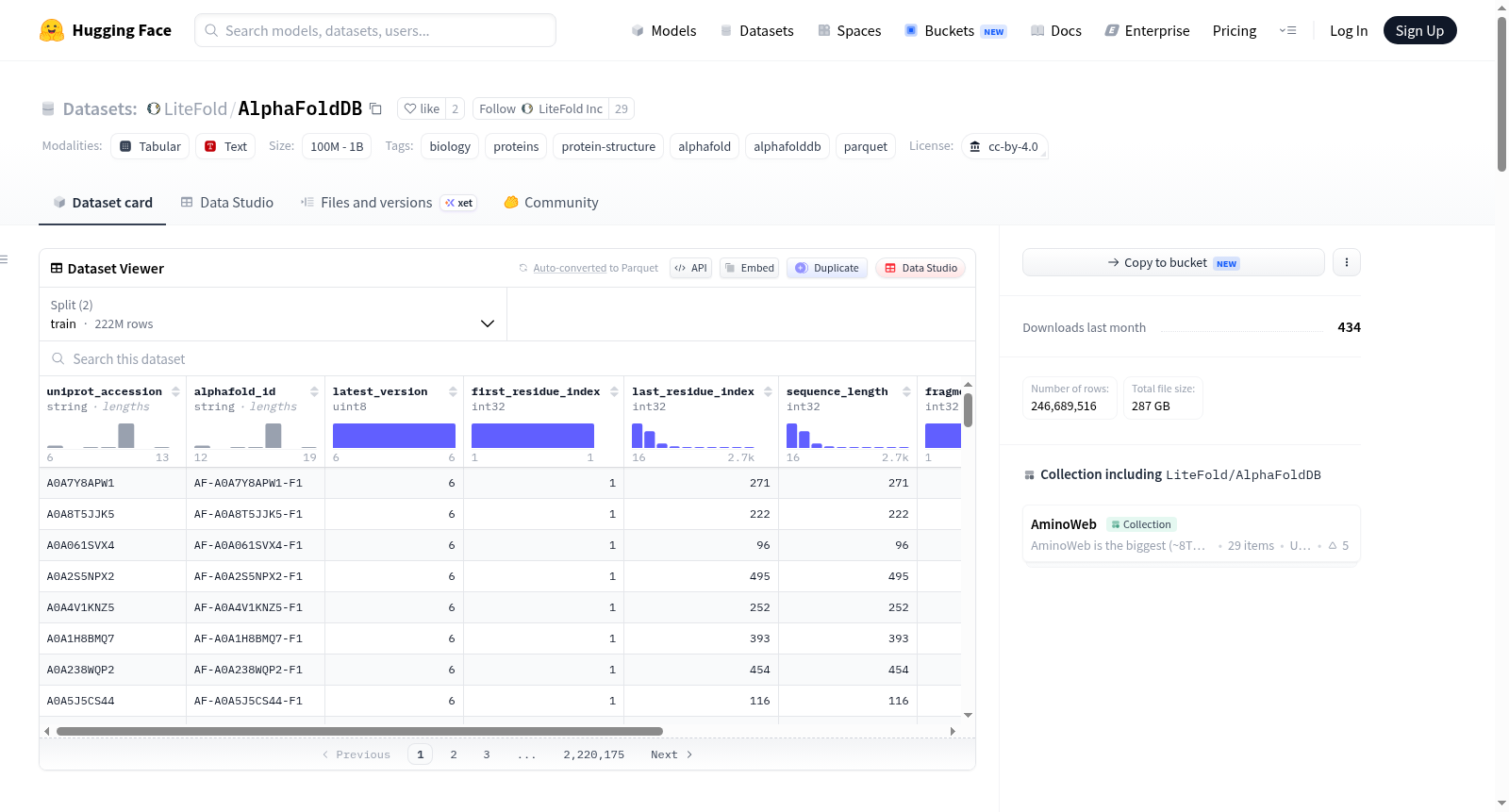Open the Models navigation item

pos(664,30)
